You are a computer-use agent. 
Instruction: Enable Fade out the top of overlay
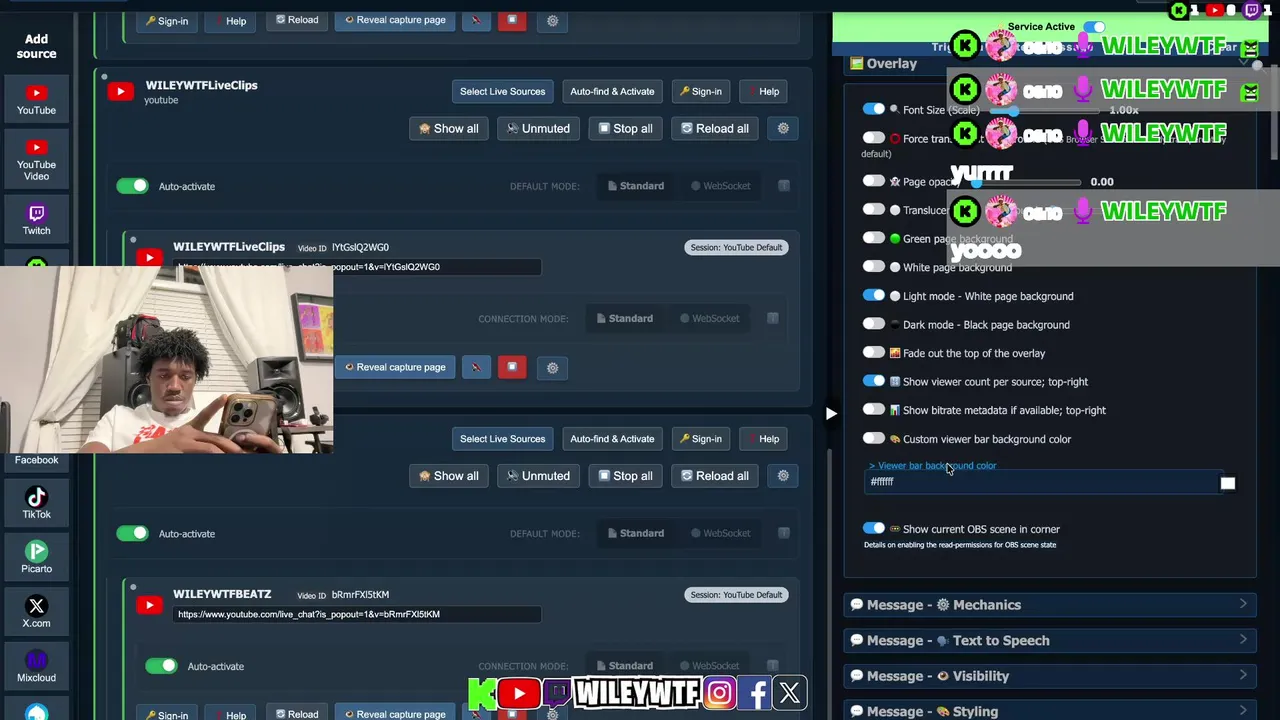(x=874, y=353)
